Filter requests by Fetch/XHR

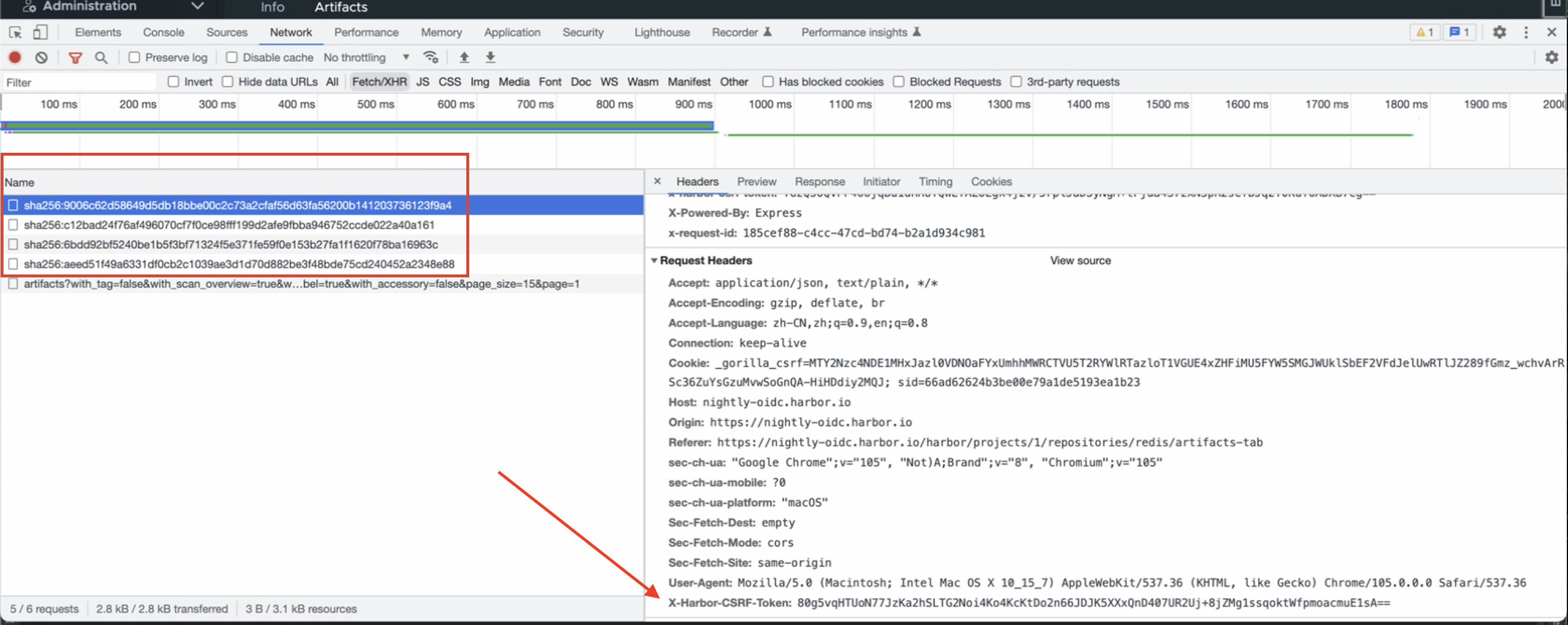coord(379,81)
